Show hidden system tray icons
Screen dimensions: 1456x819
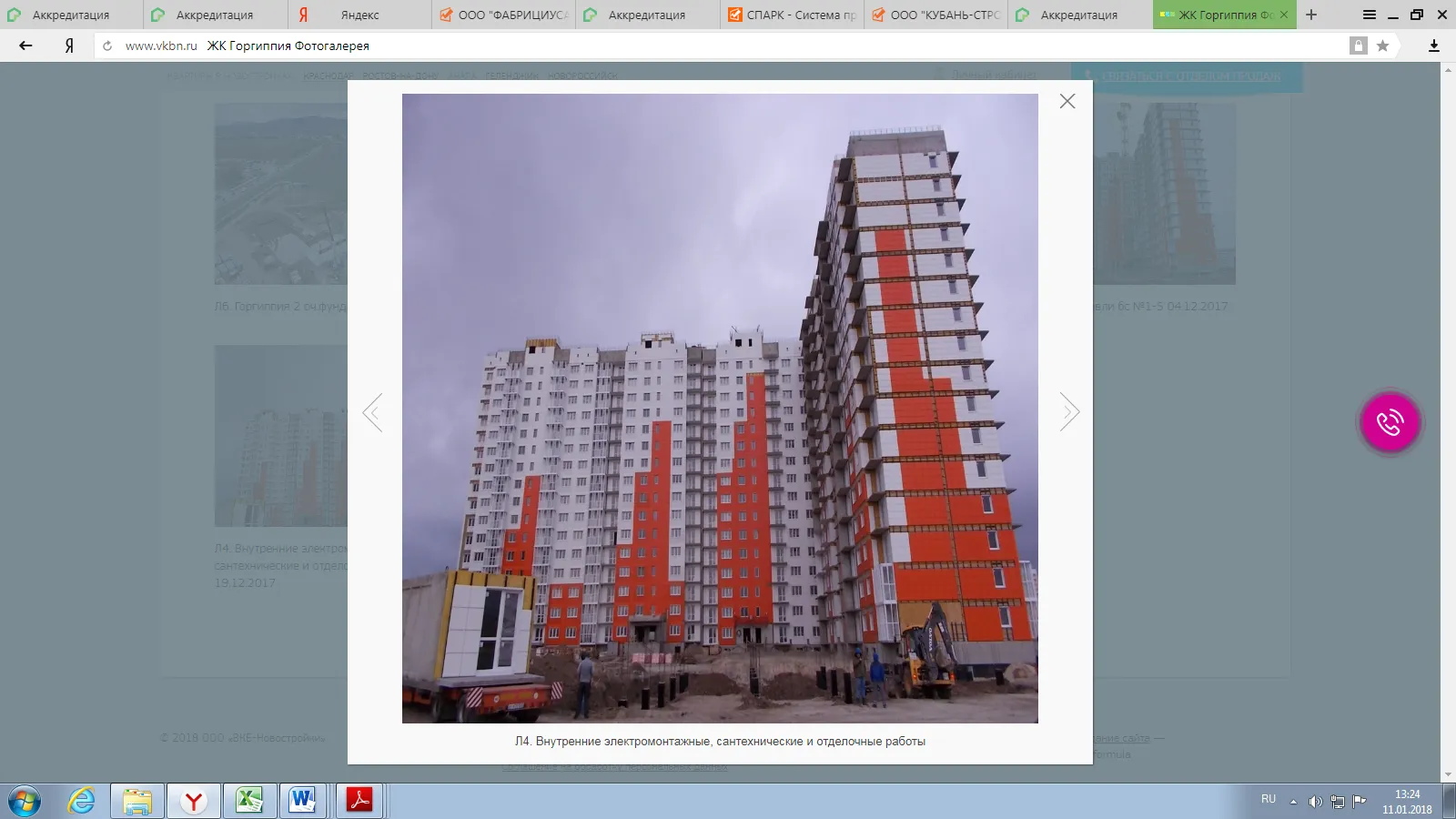(1293, 802)
